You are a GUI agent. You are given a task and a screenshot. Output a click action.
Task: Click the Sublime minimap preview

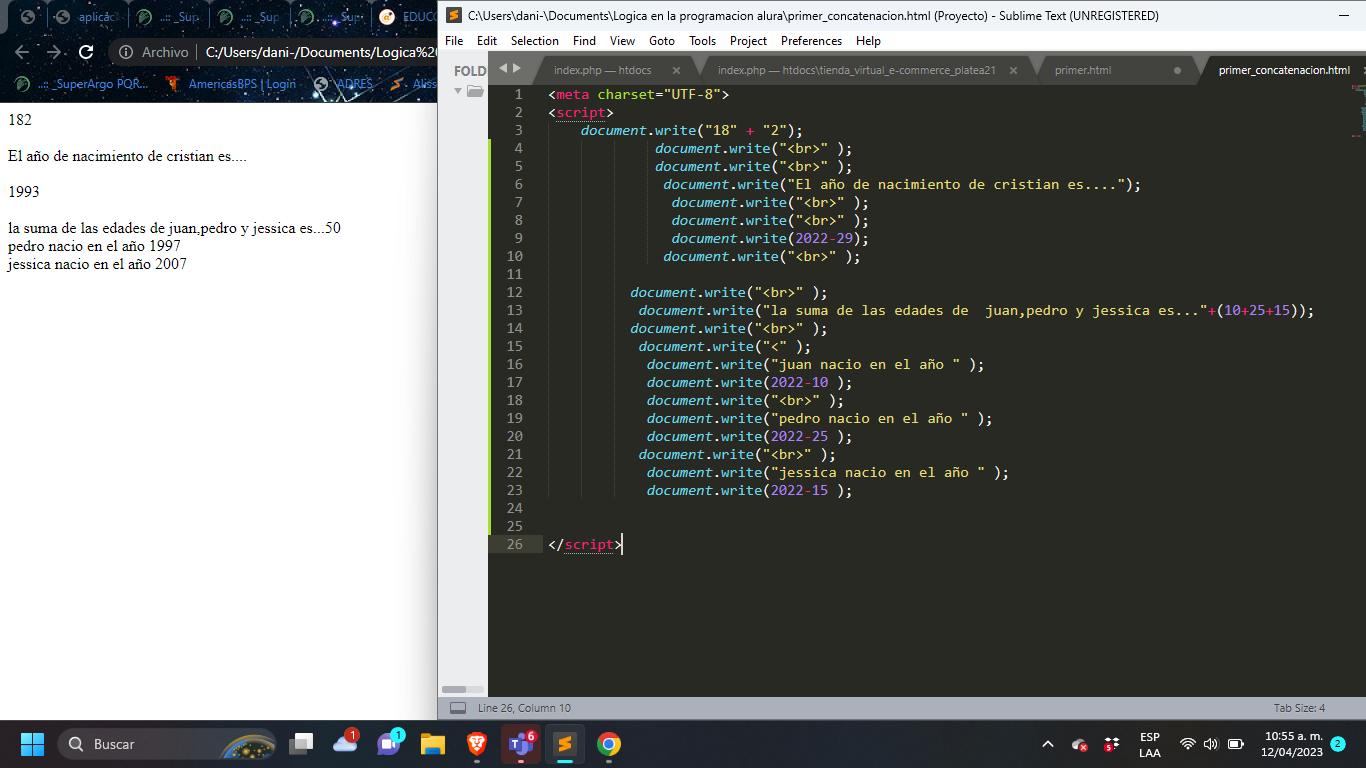(x=1358, y=110)
